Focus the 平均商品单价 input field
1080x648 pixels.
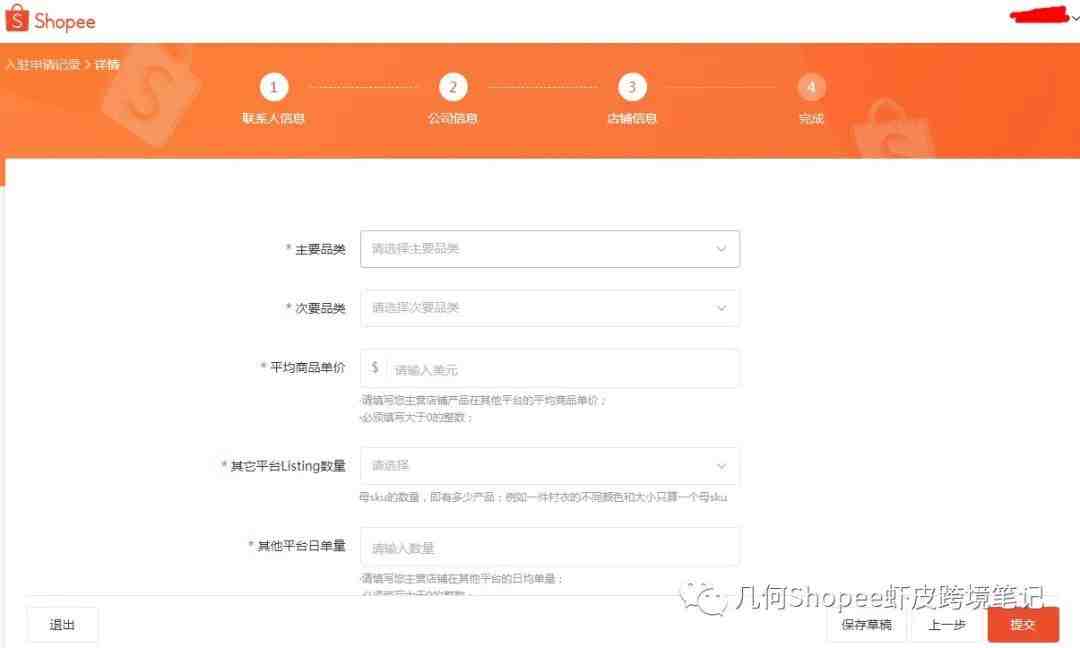pos(550,368)
